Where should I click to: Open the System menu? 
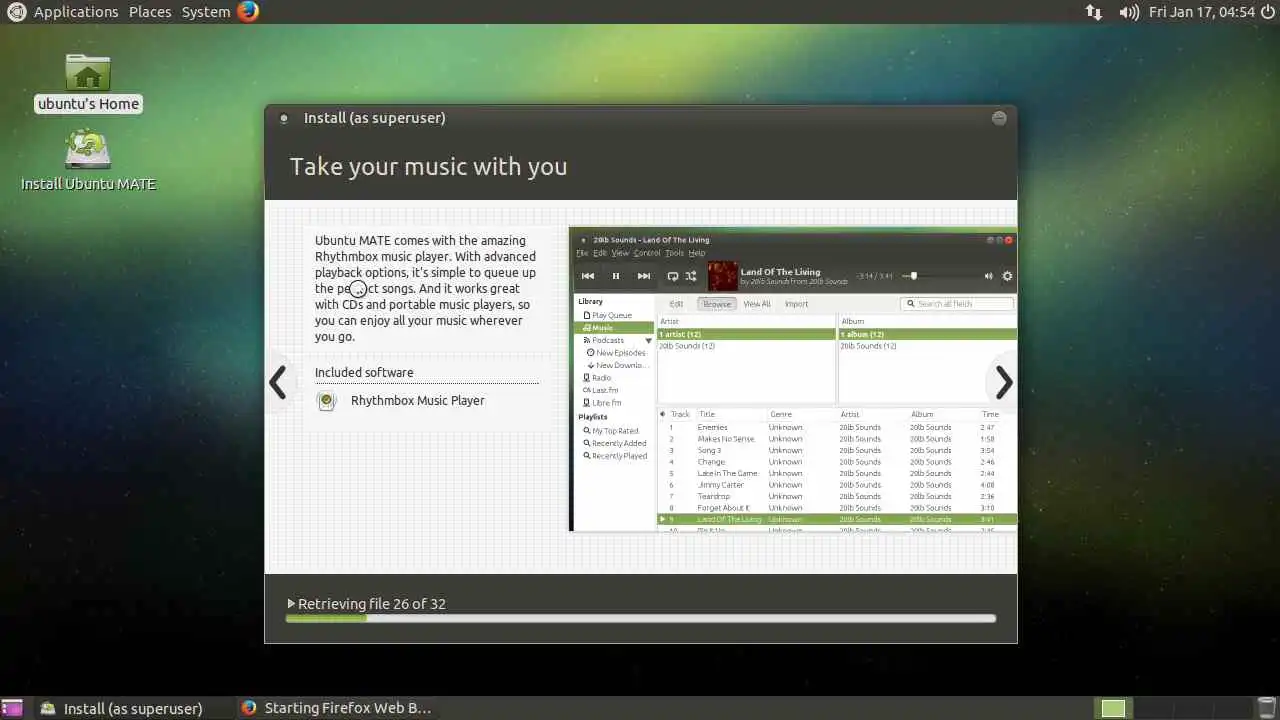point(206,12)
